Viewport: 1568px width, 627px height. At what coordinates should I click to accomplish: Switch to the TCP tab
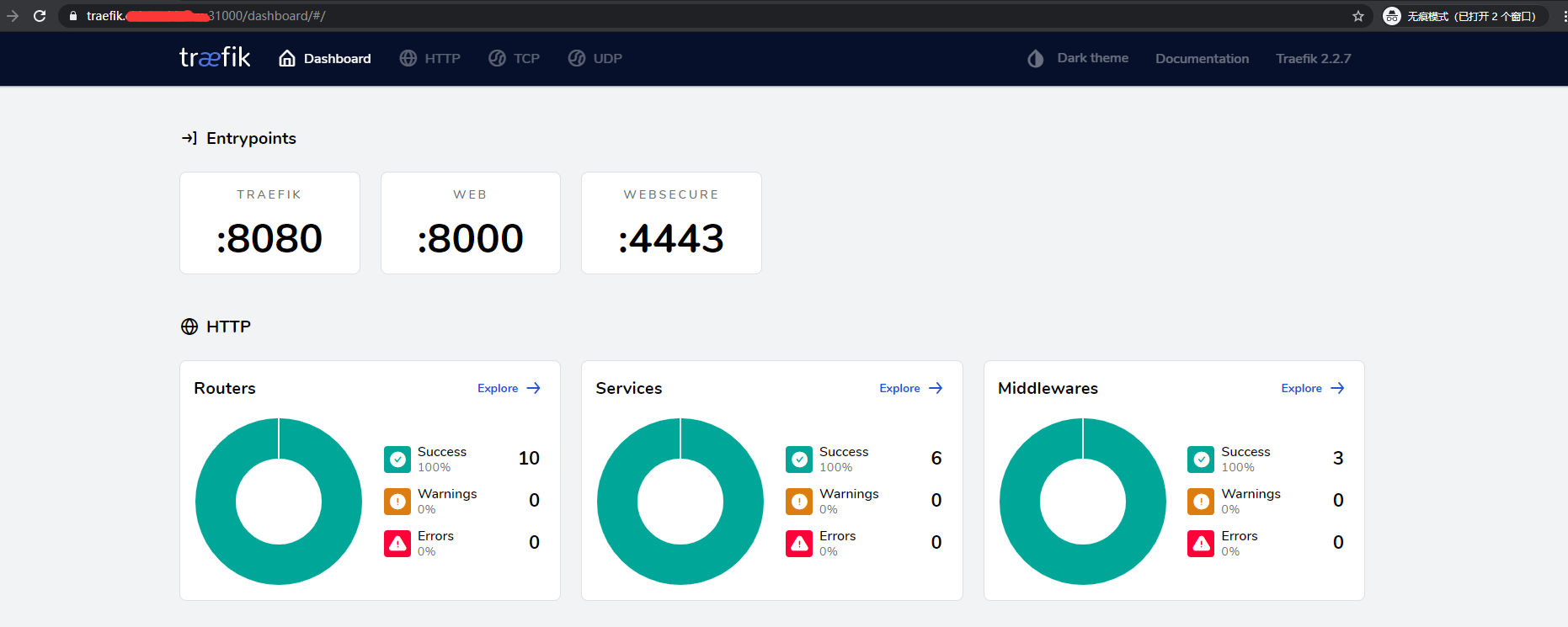[515, 58]
